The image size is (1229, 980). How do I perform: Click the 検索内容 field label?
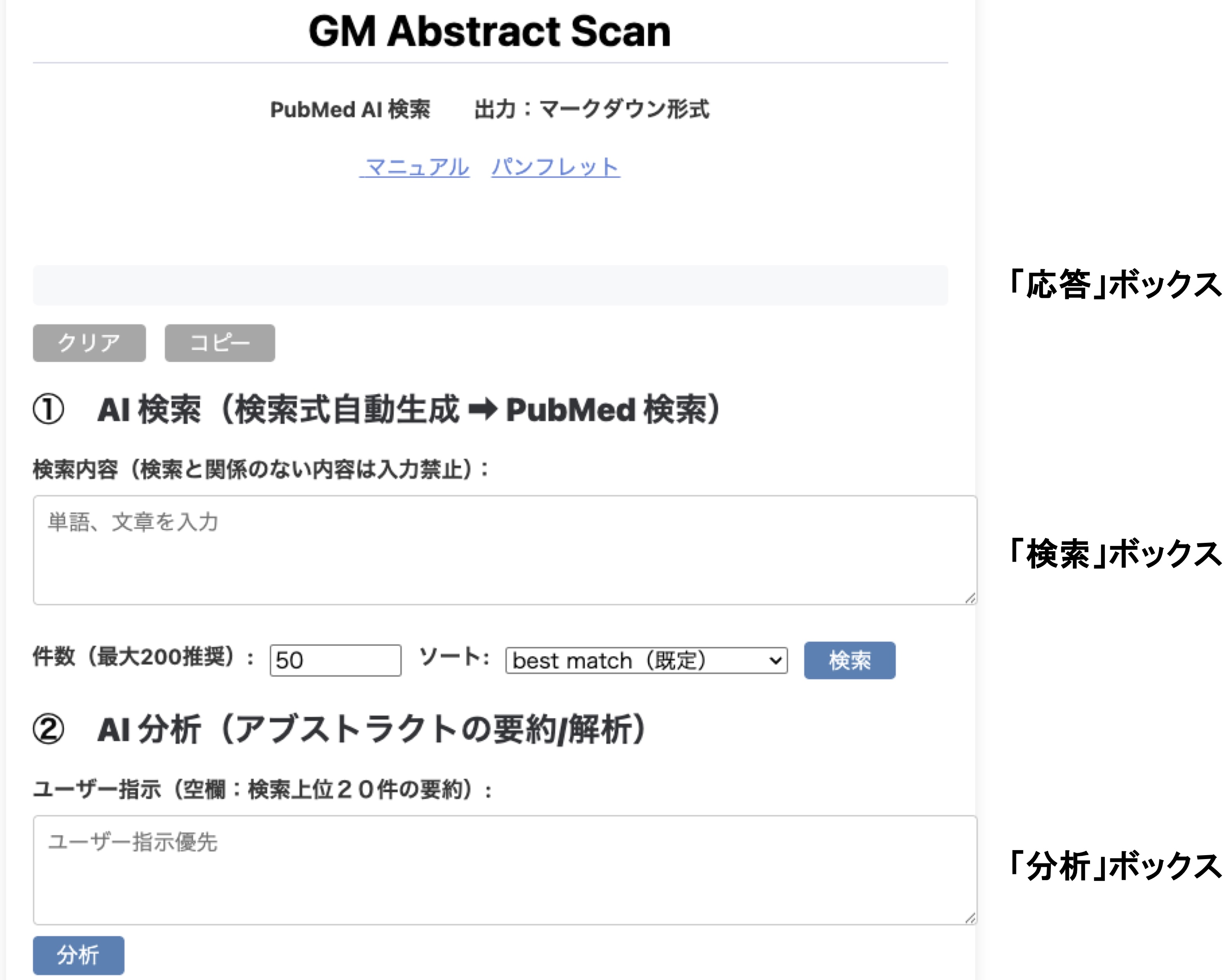[x=260, y=470]
